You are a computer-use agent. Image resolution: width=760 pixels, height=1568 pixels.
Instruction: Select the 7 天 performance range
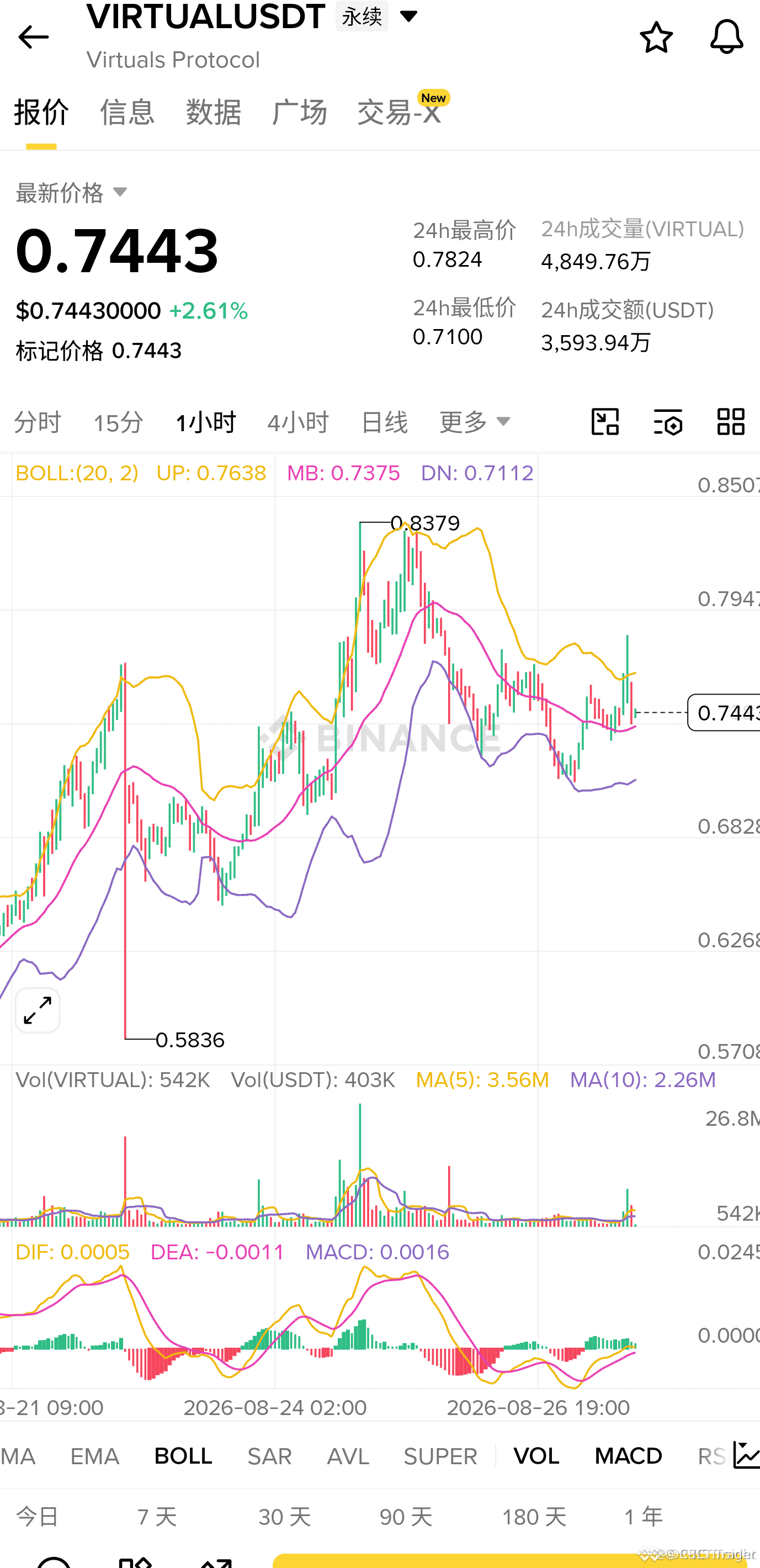[x=157, y=1516]
